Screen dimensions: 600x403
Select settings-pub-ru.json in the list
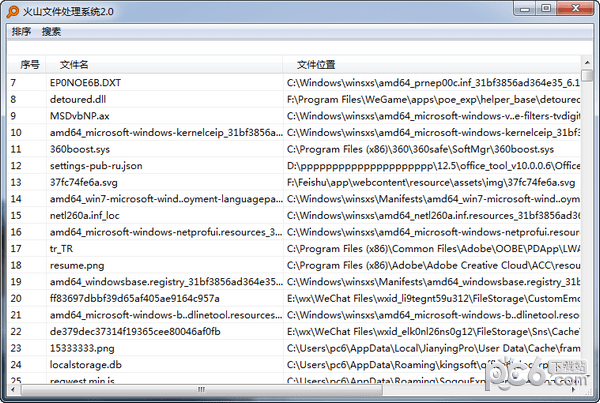coord(96,166)
